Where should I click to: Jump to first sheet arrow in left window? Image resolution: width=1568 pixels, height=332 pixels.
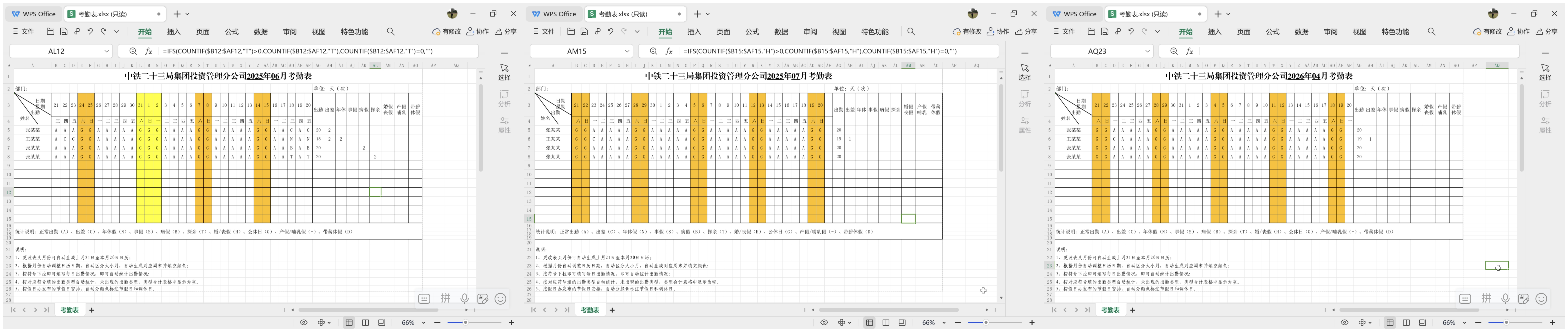click(13, 310)
